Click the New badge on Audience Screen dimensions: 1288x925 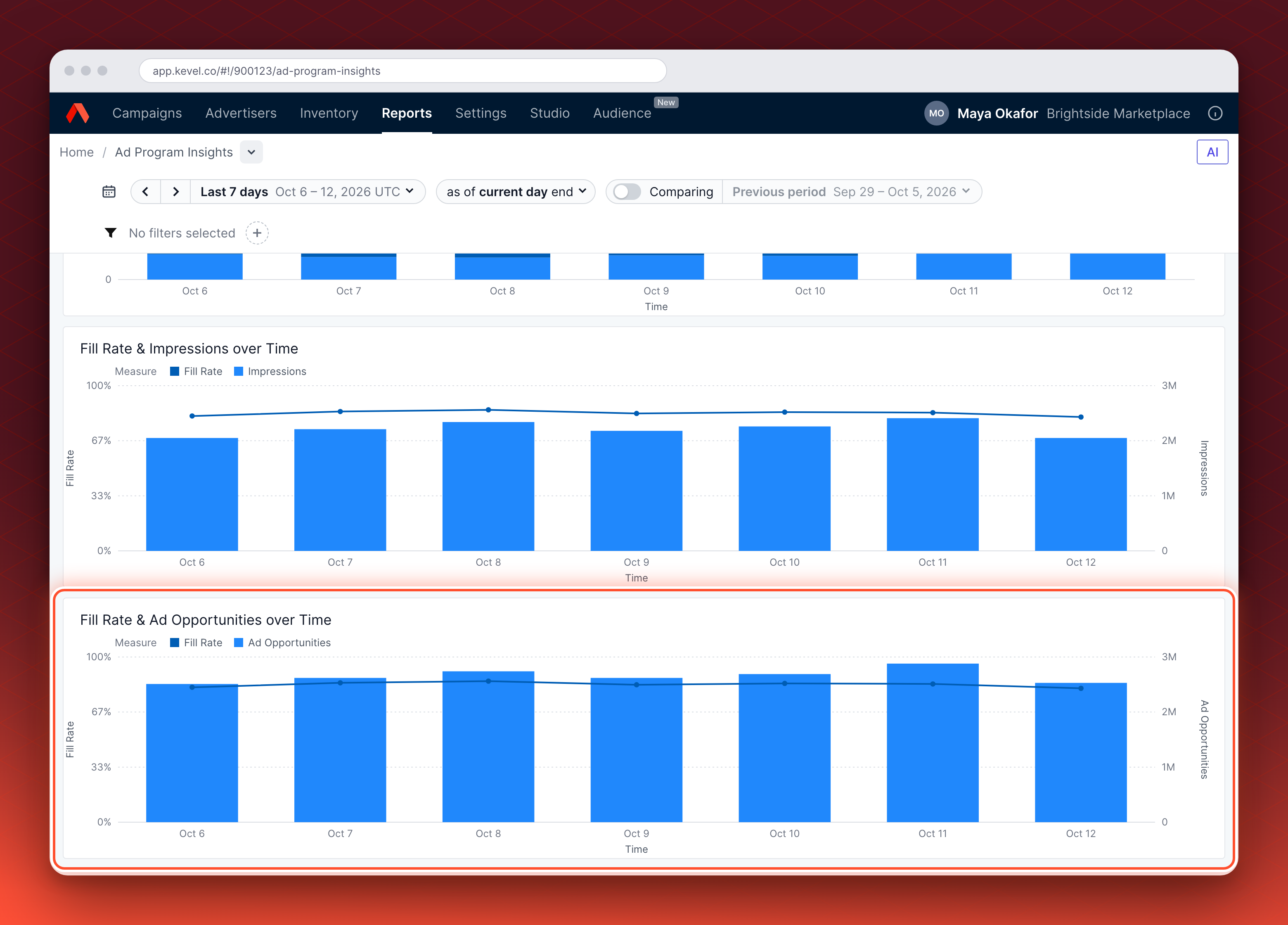click(x=666, y=102)
